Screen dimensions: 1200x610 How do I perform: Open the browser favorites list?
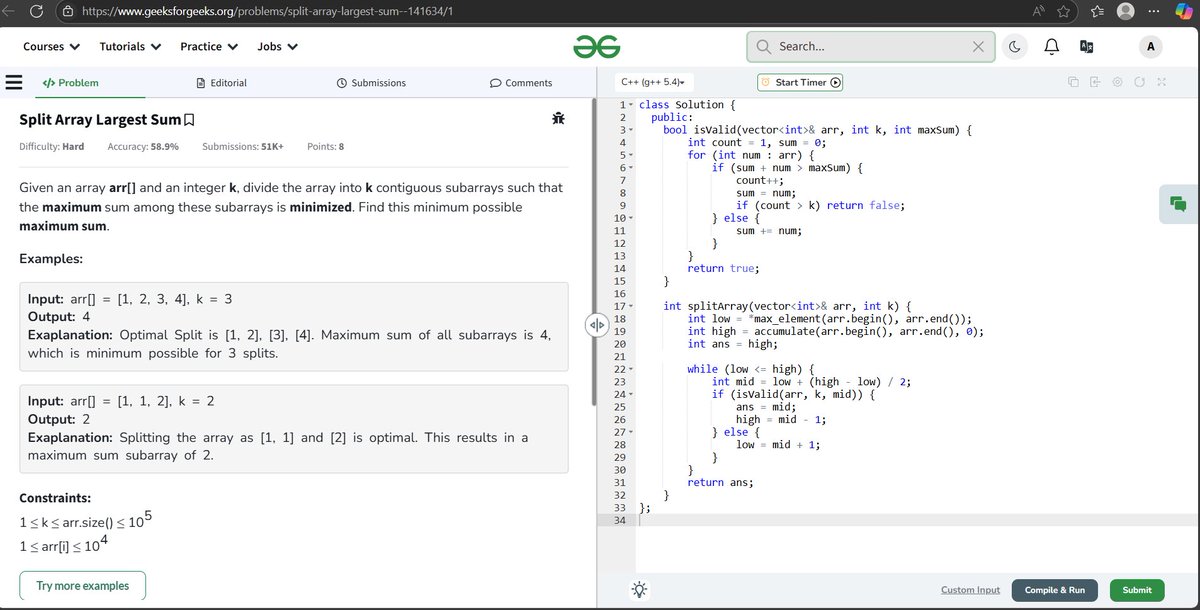point(1095,10)
